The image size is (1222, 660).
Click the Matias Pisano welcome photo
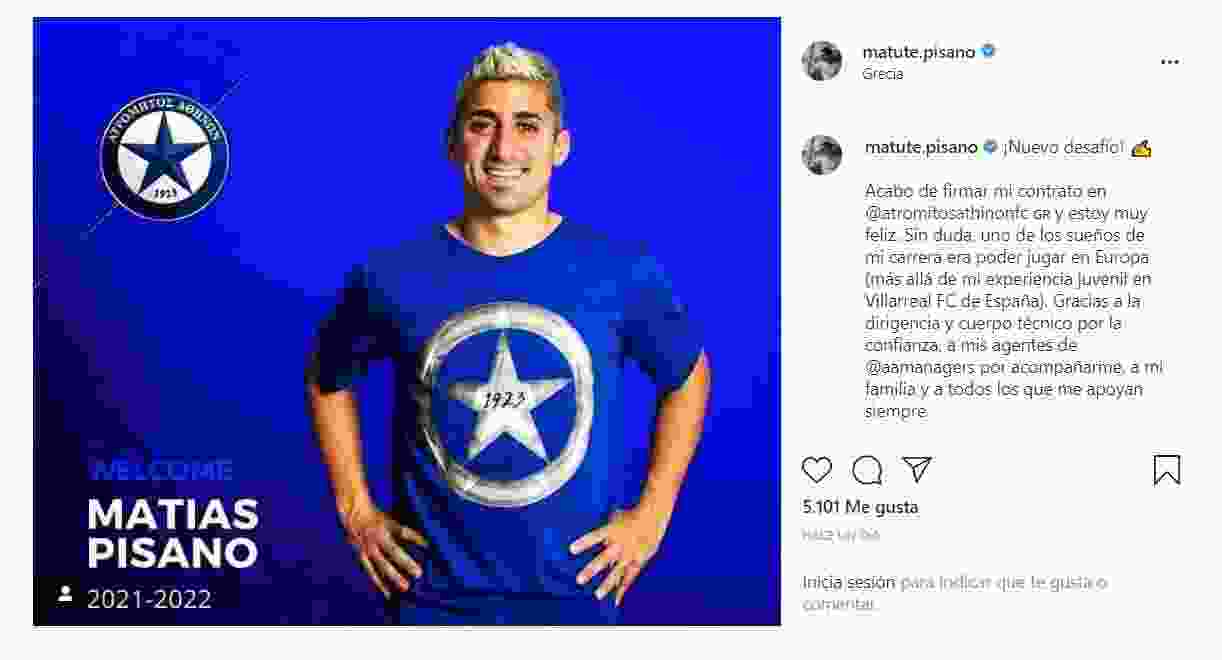407,322
